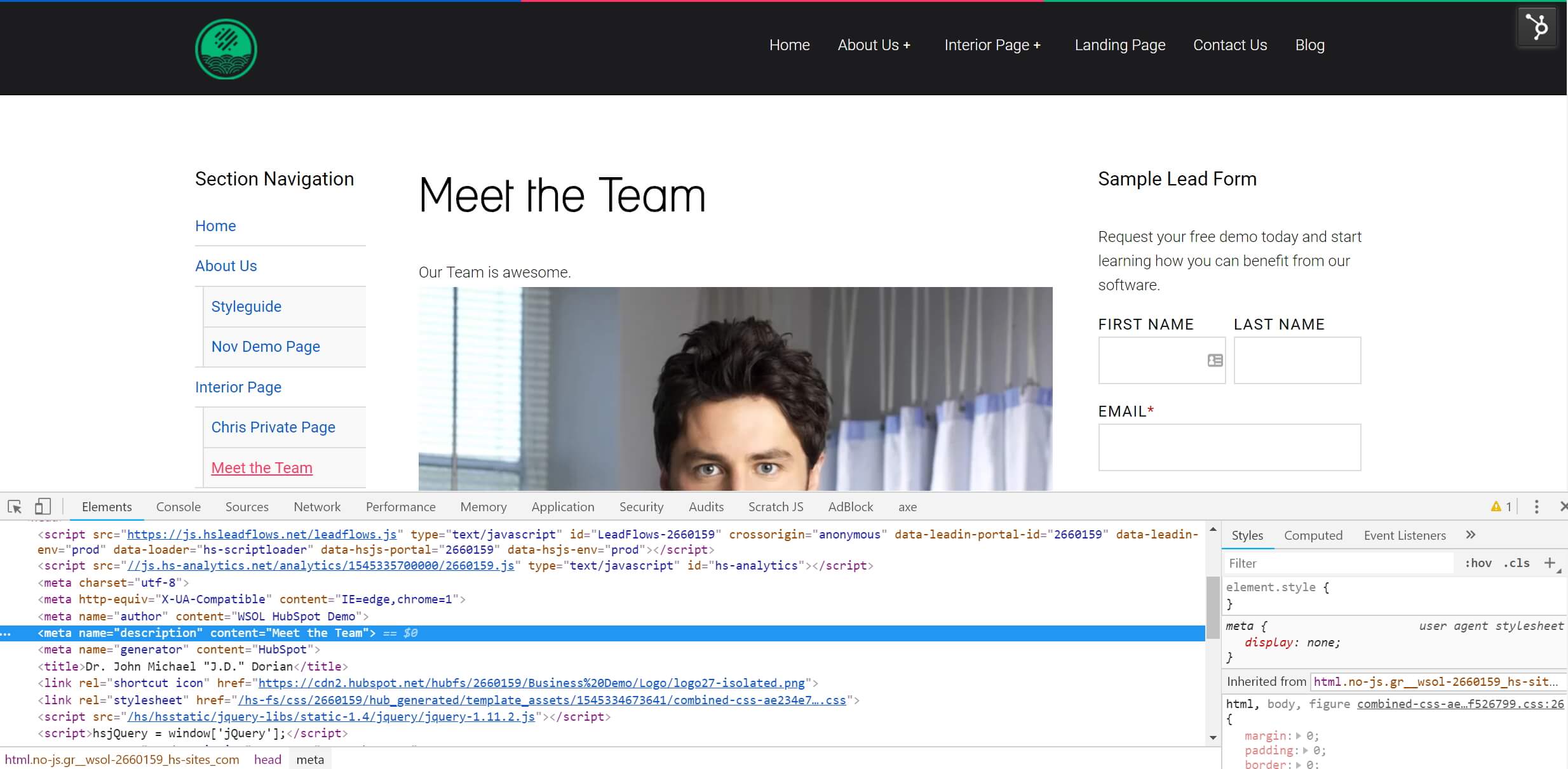Screen dimensions: 1568x769
Task: Select the meta description element row
Action: pos(602,633)
